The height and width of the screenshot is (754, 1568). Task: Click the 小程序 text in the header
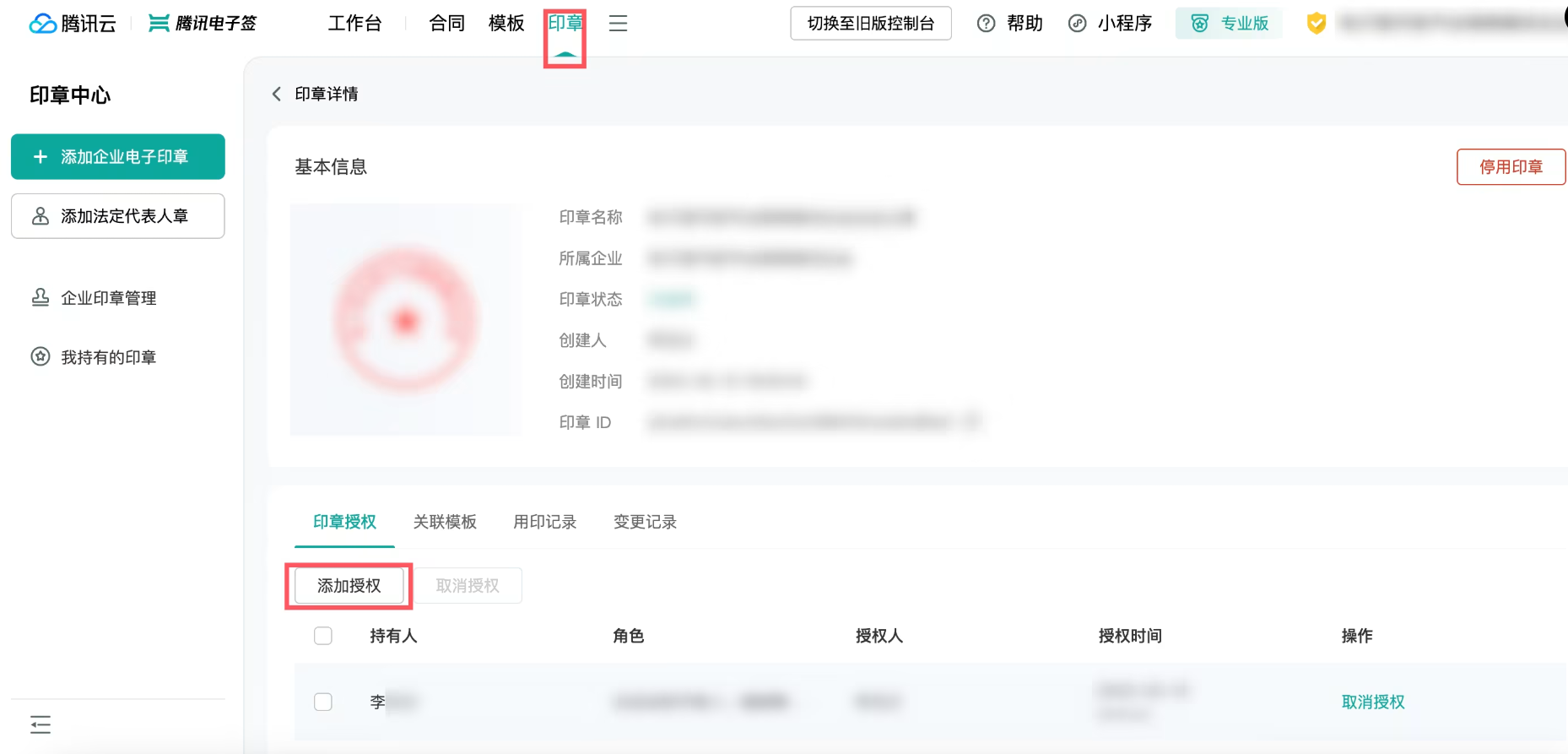1125,24
